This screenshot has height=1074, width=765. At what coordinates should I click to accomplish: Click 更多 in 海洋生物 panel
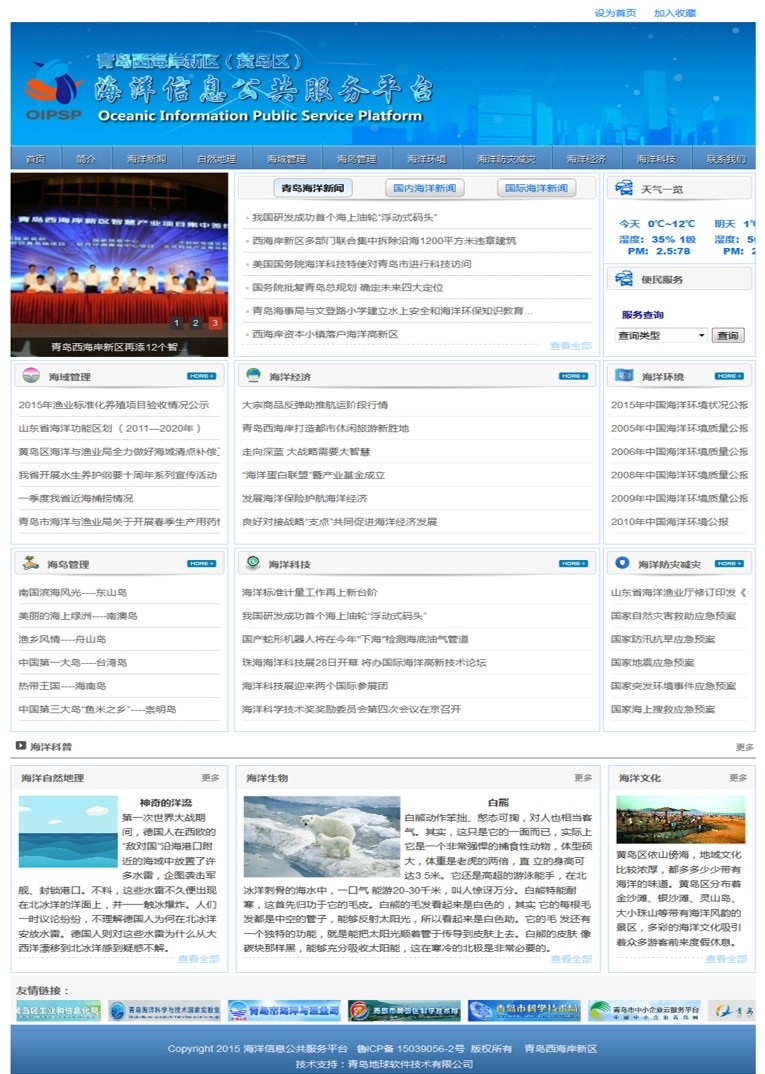[583, 777]
